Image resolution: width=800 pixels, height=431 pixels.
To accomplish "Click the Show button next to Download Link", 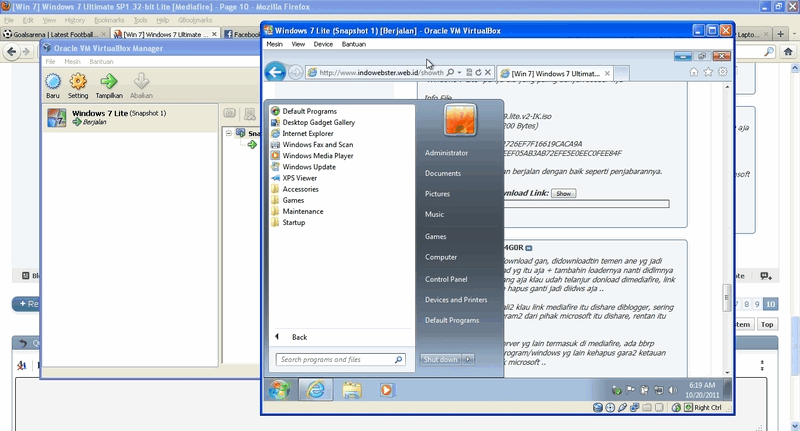I will click(563, 193).
